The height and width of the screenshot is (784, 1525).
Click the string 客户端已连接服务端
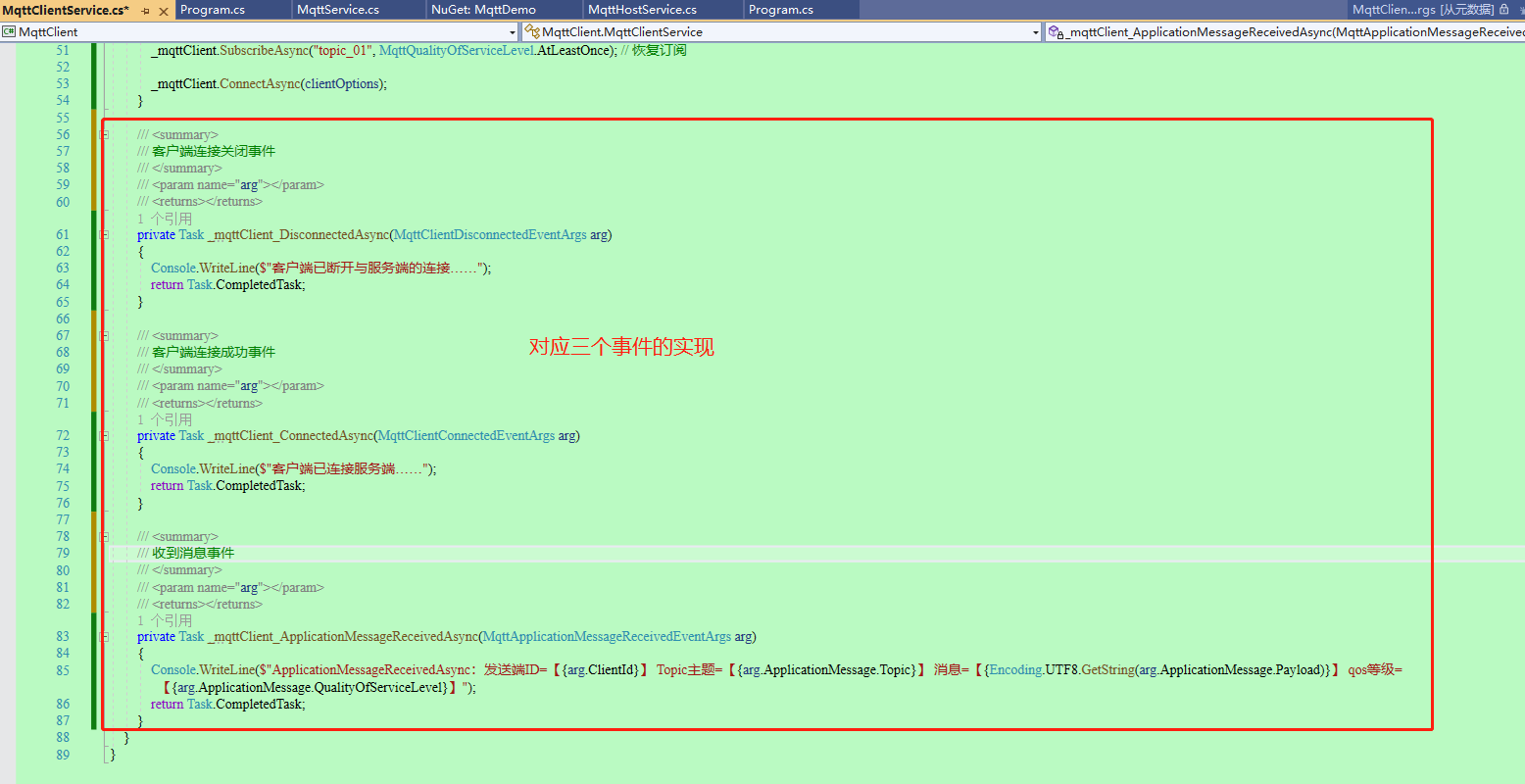click(x=333, y=469)
